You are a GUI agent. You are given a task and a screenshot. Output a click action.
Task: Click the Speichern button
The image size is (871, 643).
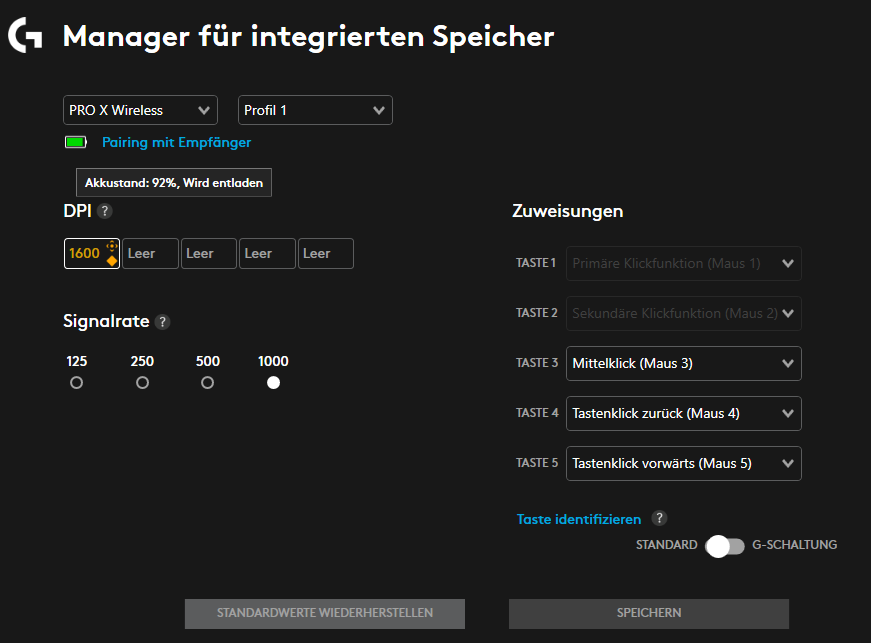point(649,613)
